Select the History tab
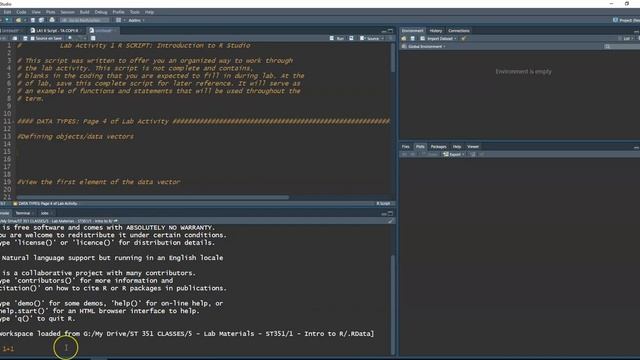 [436, 31]
